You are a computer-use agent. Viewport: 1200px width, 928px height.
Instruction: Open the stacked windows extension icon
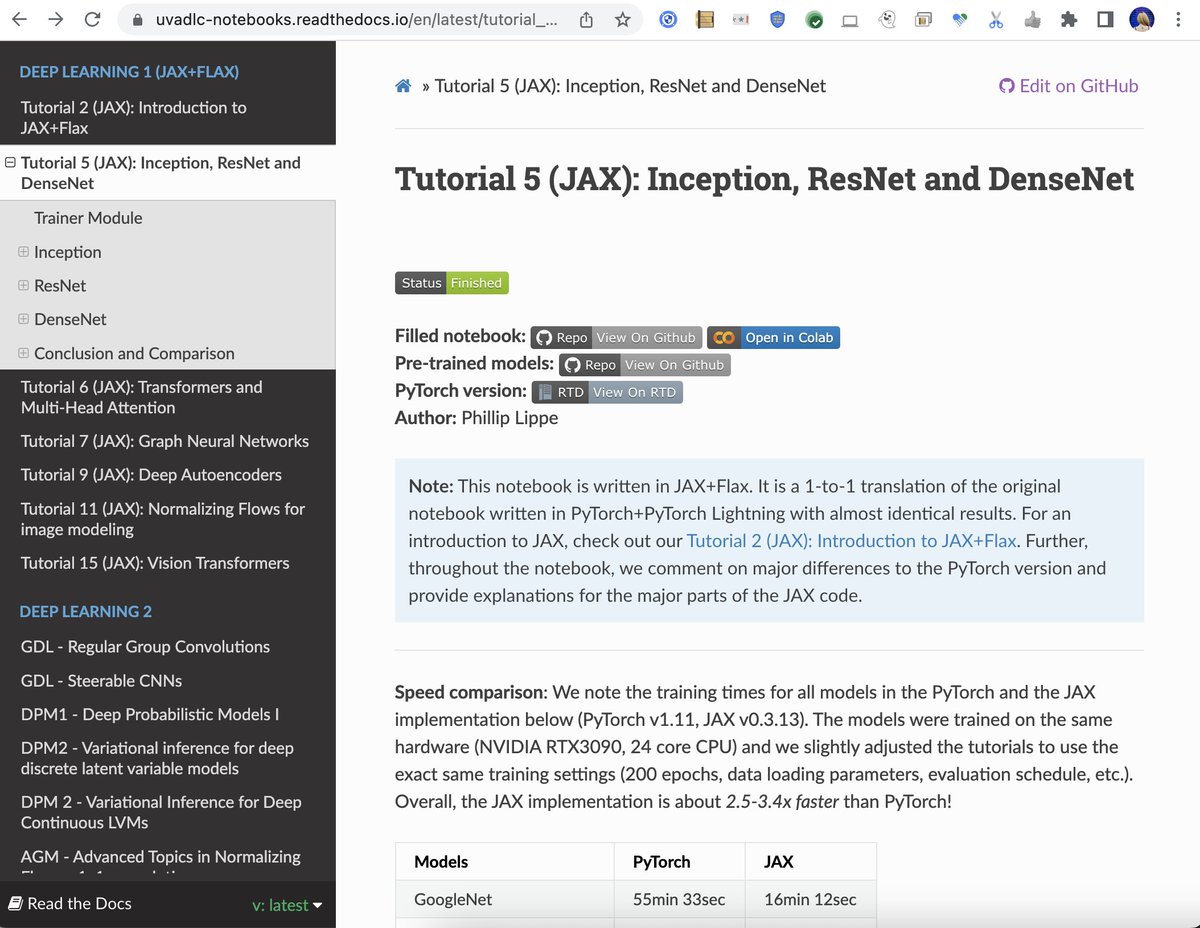(923, 19)
